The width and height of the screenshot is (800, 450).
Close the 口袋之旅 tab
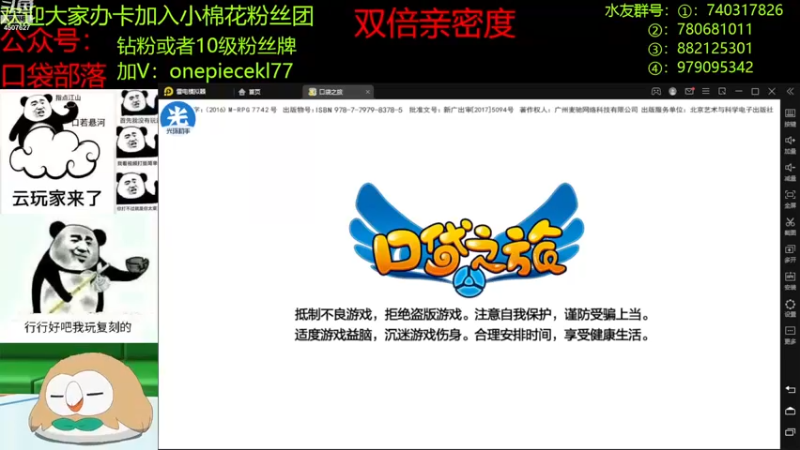click(367, 92)
